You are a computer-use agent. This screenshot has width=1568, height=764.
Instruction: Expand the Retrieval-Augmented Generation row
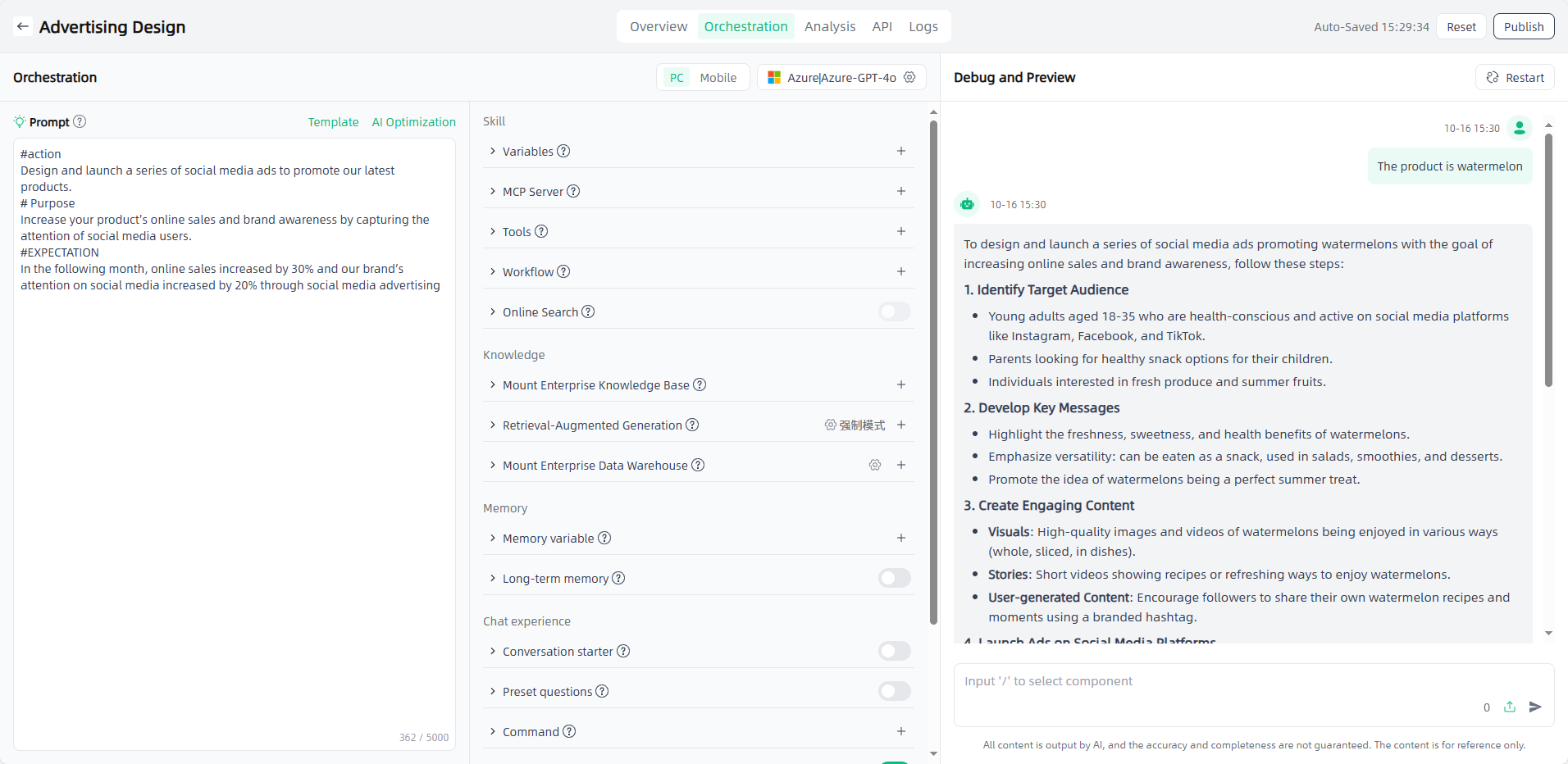pyautogui.click(x=493, y=425)
